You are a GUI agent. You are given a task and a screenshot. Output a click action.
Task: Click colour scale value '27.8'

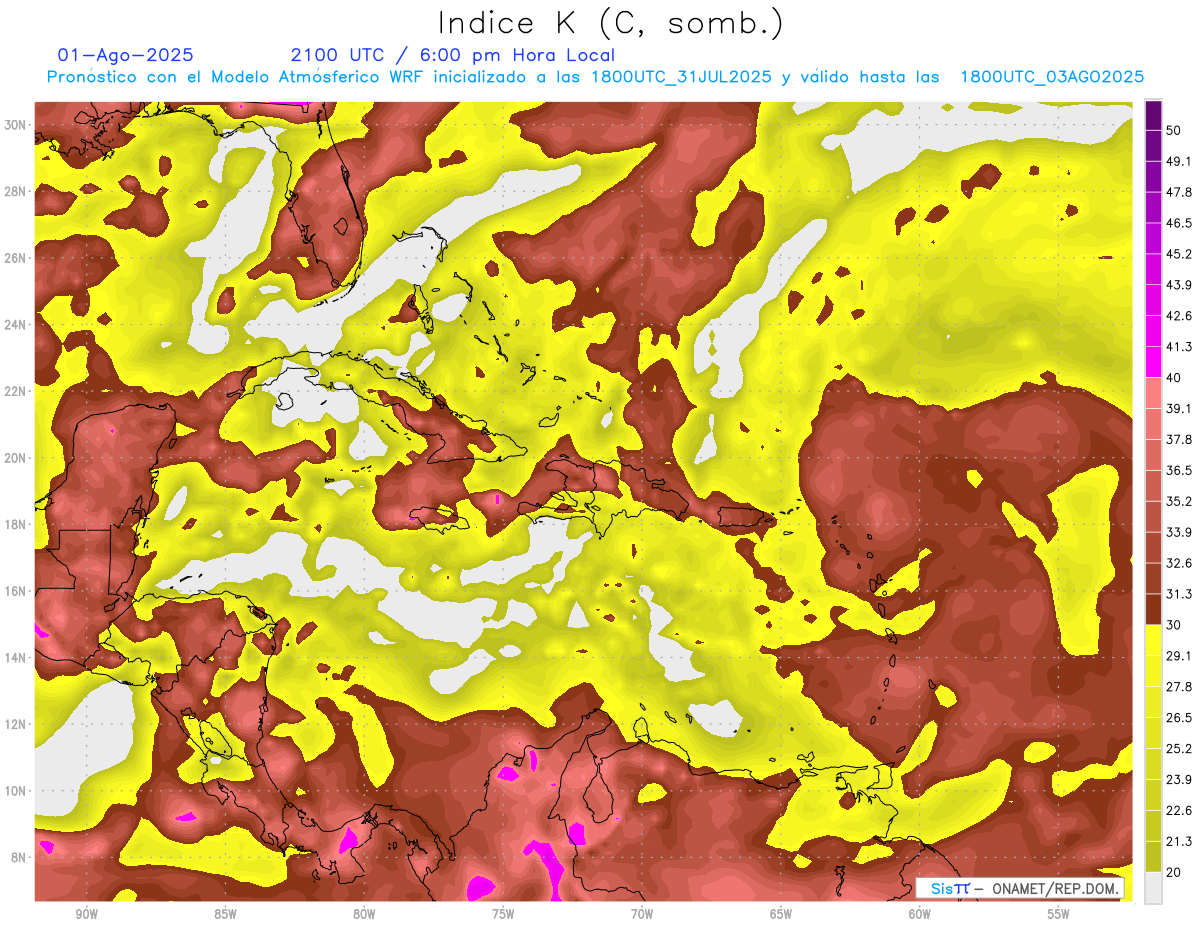[1178, 686]
